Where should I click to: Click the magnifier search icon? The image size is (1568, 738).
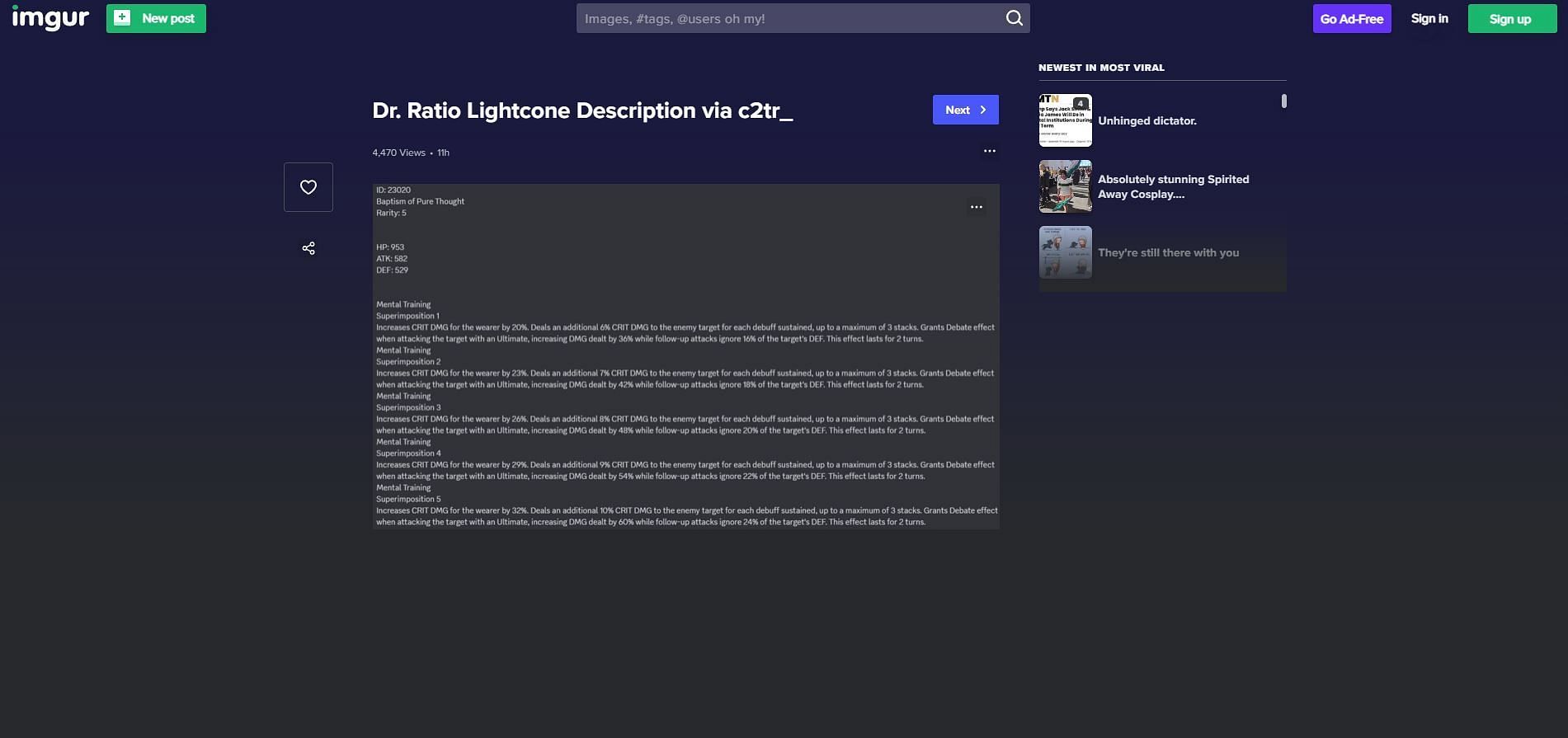(x=1015, y=18)
